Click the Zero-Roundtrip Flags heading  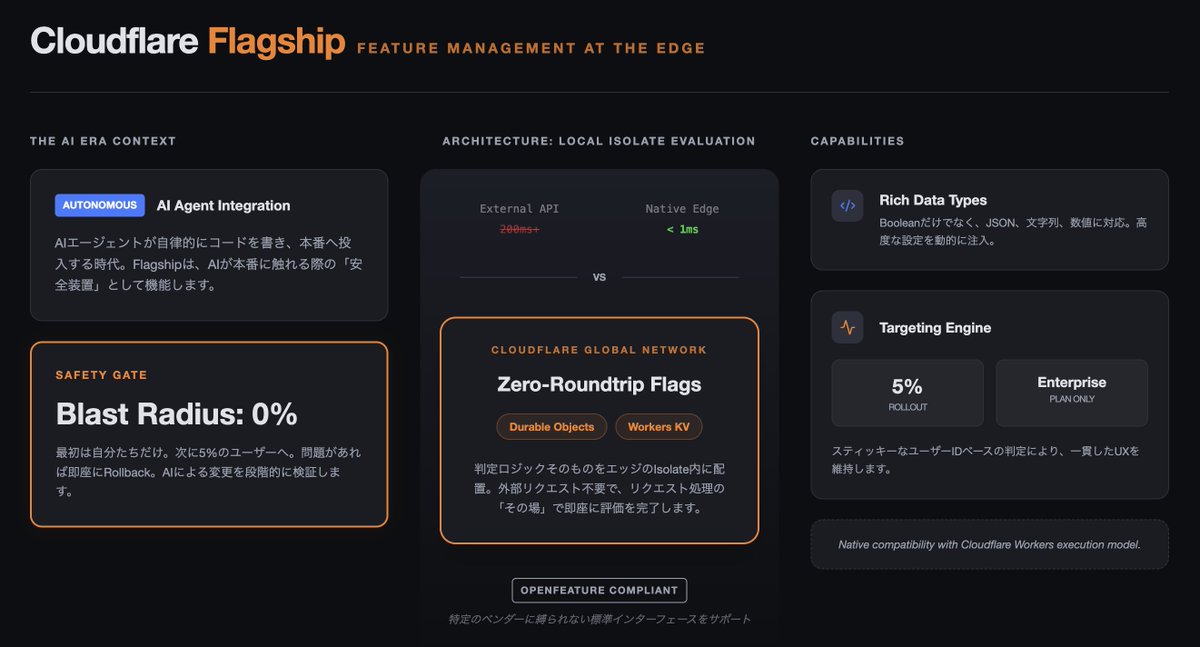pos(599,384)
